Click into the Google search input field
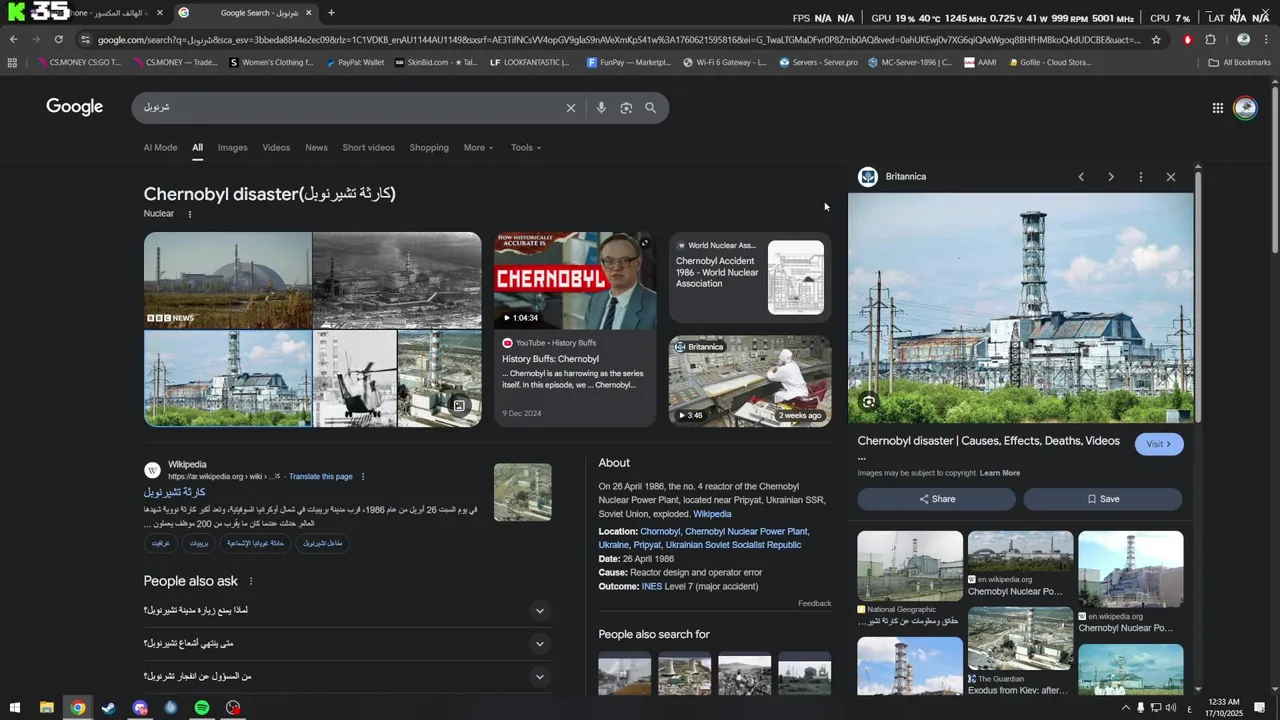Image resolution: width=1280 pixels, height=720 pixels. pyautogui.click(x=350, y=108)
